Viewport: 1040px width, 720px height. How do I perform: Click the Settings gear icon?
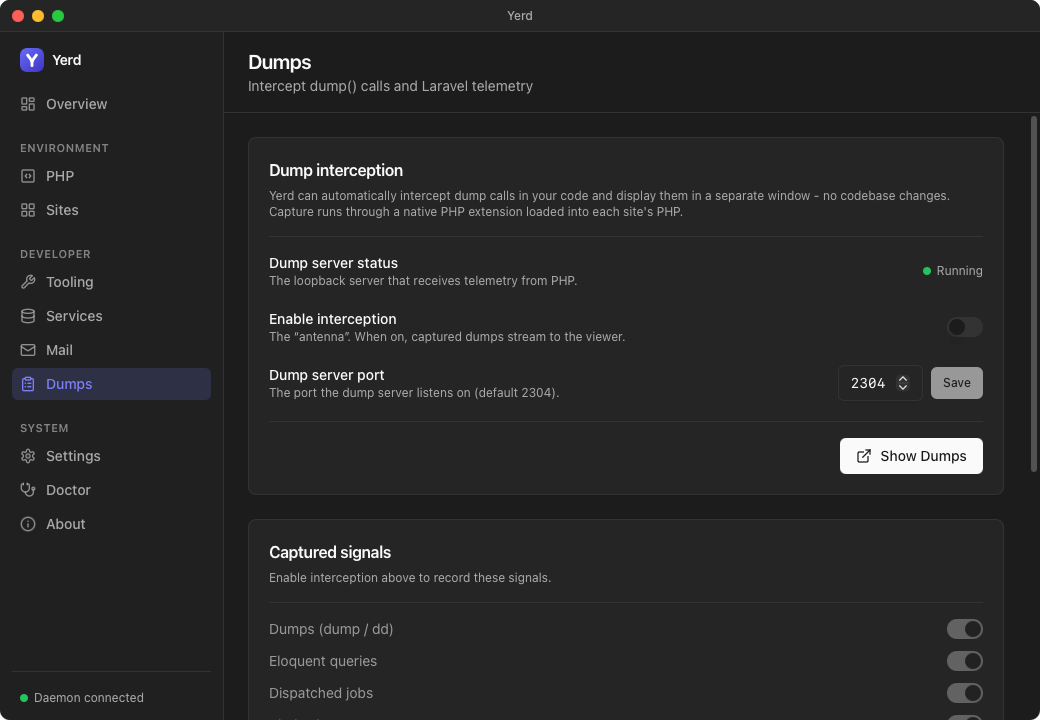pyautogui.click(x=28, y=456)
